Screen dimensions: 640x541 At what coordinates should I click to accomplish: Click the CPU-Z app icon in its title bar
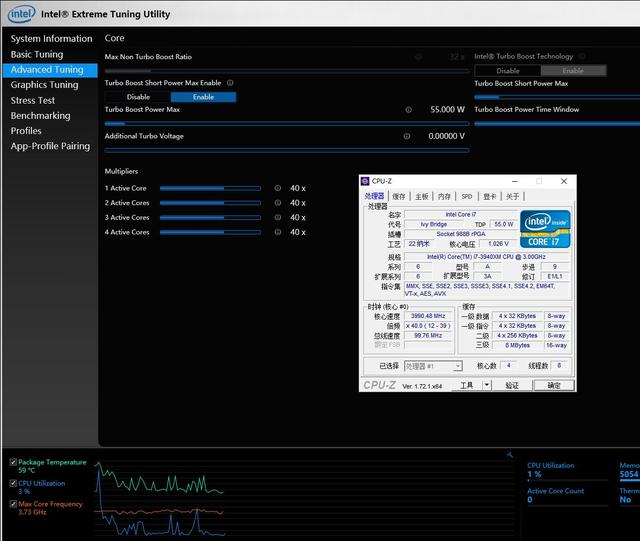click(365, 181)
